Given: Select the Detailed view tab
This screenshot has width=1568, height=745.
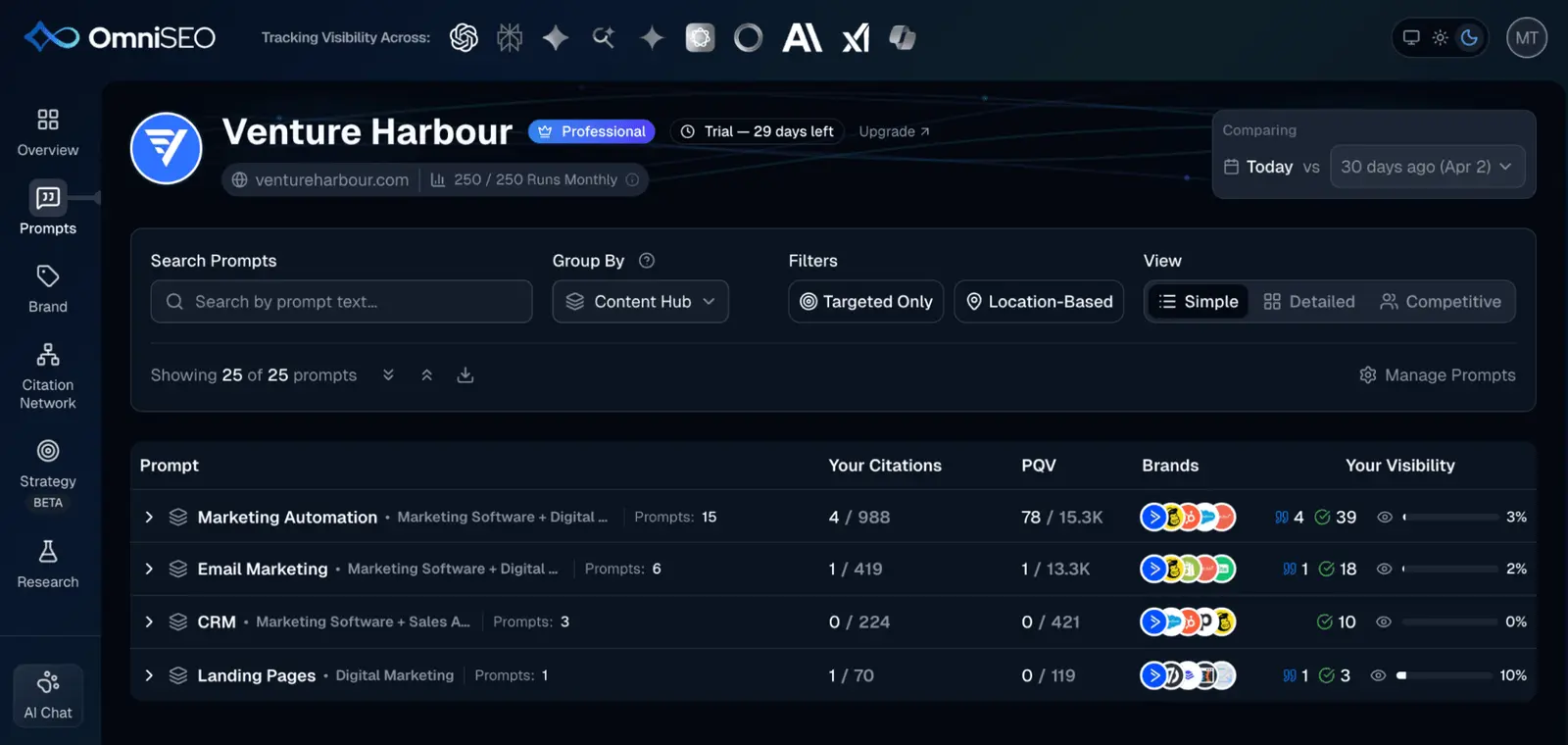Looking at the screenshot, I should pyautogui.click(x=1309, y=302).
